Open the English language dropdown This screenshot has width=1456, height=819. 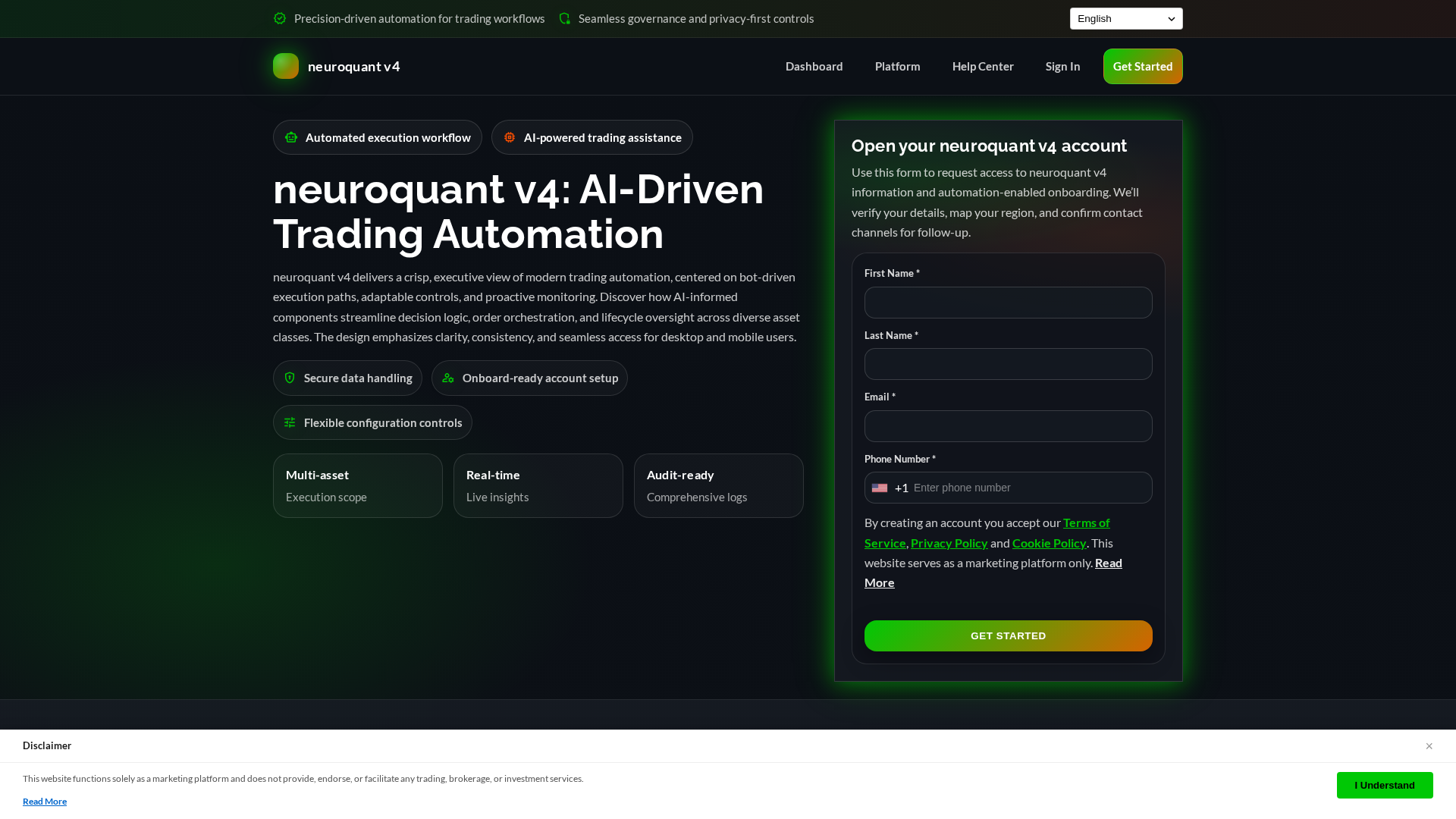click(1126, 18)
